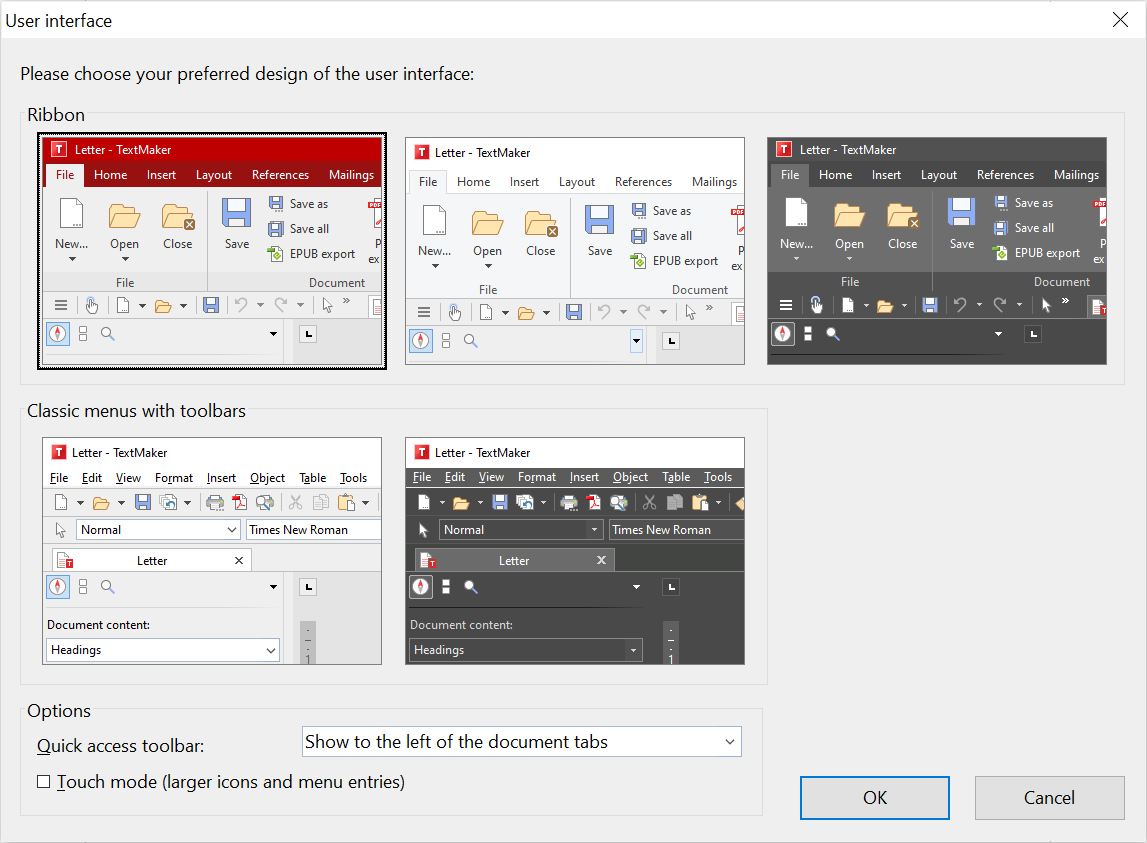Viewport: 1147px width, 843px height.
Task: Click Object menu in dark classic preview
Action: [630, 477]
